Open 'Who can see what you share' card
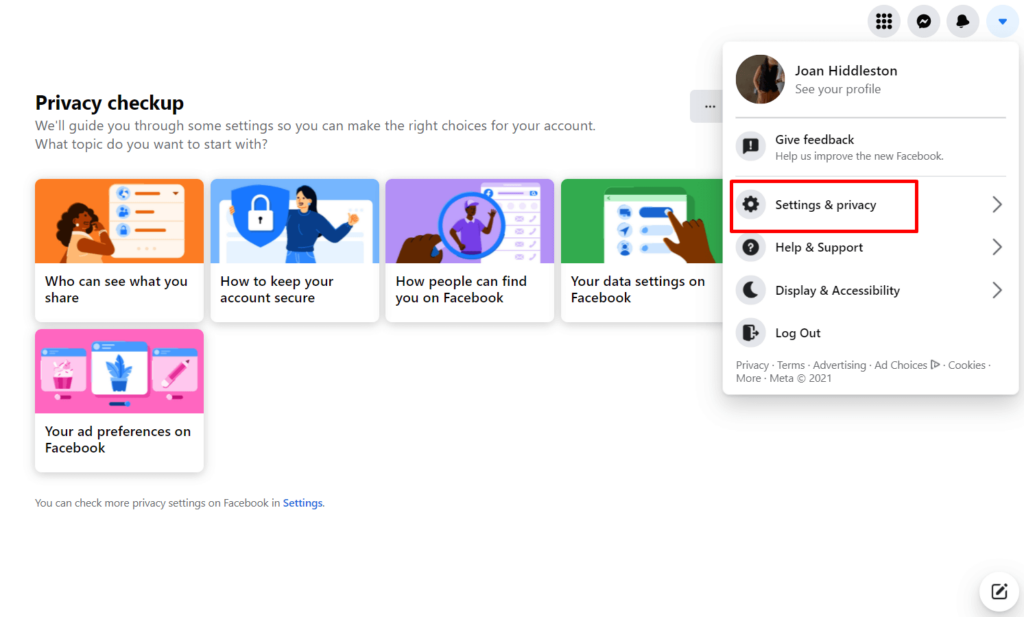1024x617 pixels. coord(120,250)
